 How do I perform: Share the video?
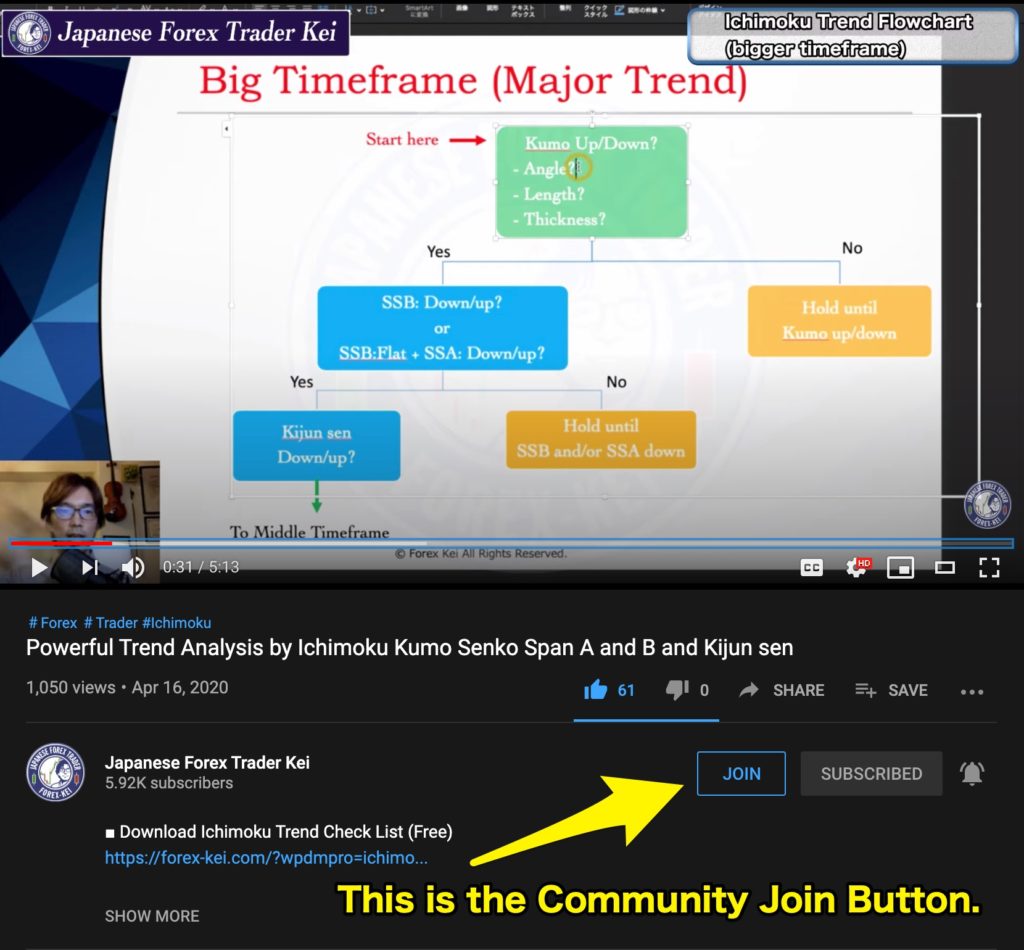[781, 690]
